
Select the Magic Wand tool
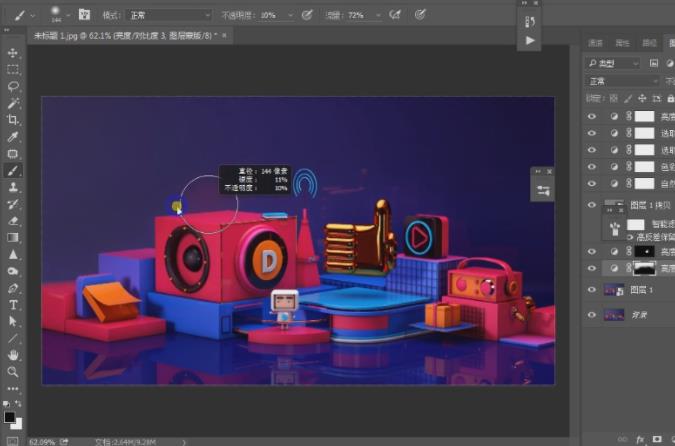(x=13, y=103)
